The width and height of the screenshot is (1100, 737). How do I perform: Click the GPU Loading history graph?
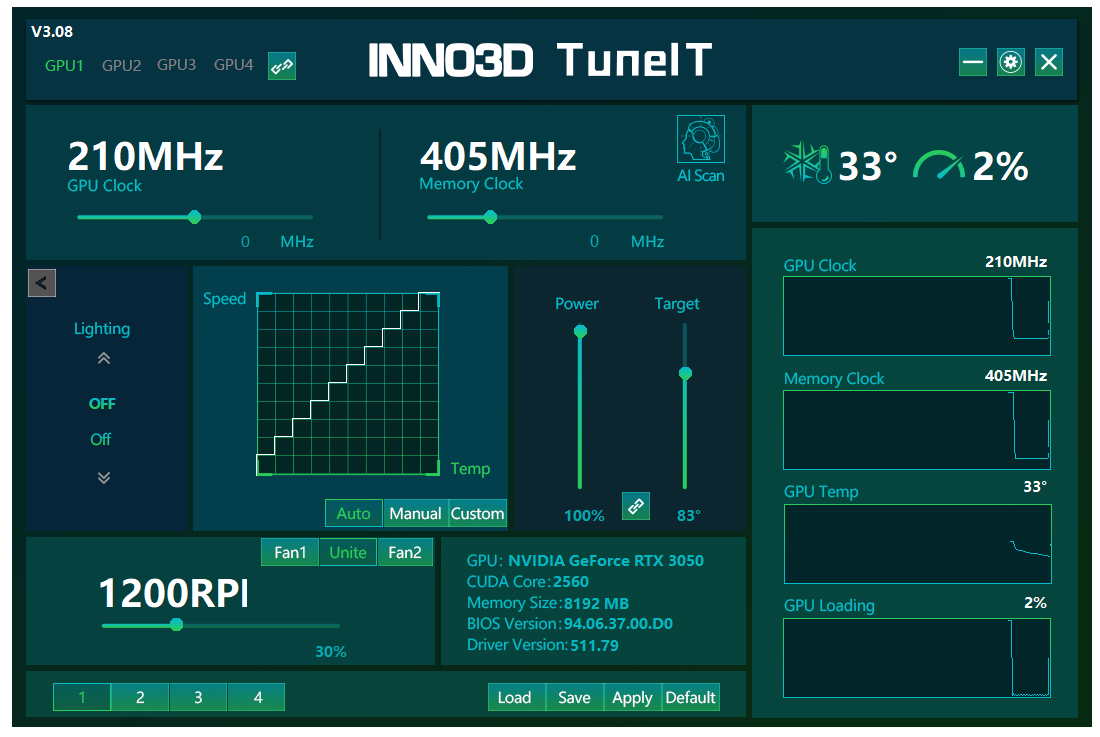coord(916,658)
